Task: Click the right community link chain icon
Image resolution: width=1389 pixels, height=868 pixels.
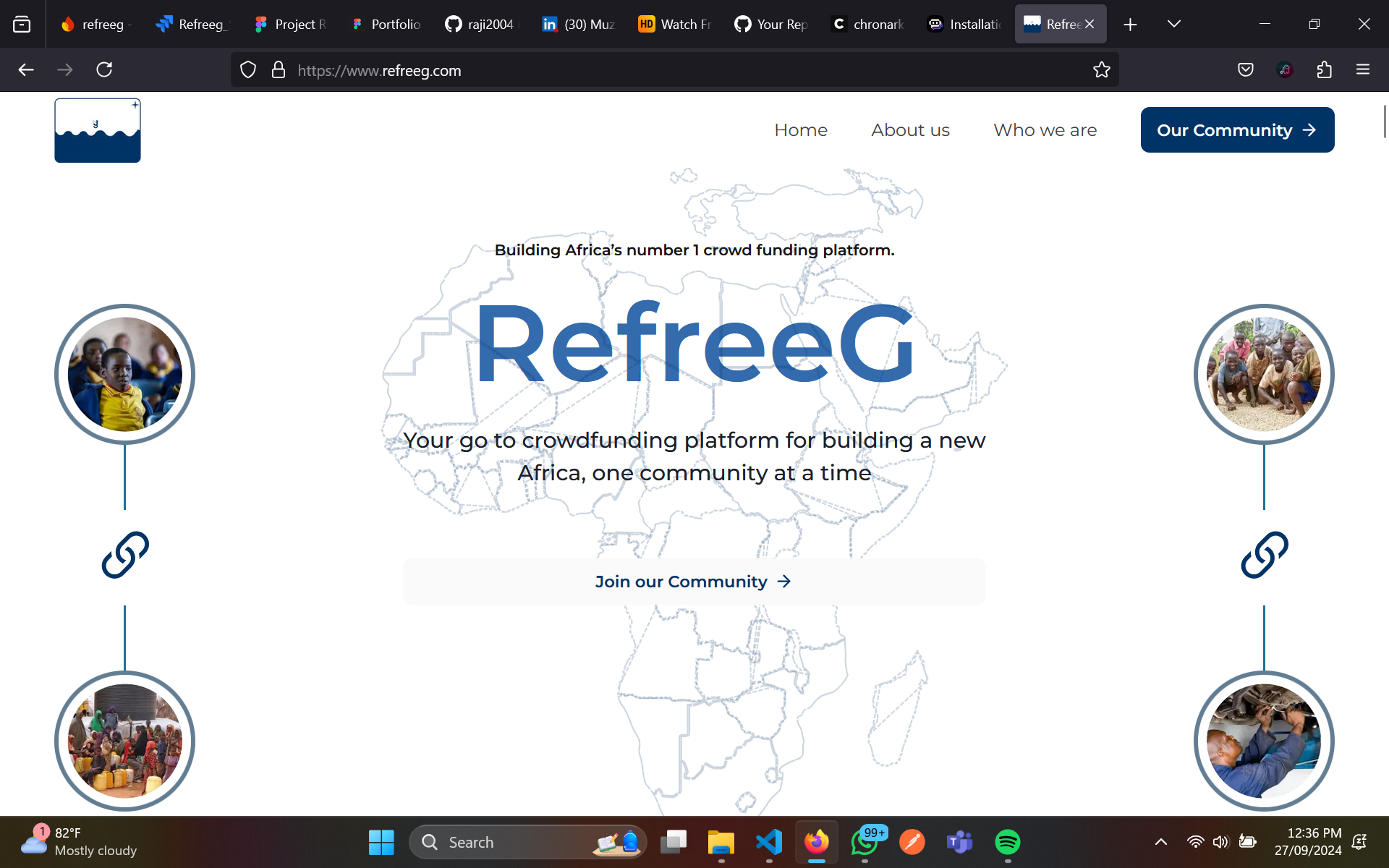Action: point(1264,556)
